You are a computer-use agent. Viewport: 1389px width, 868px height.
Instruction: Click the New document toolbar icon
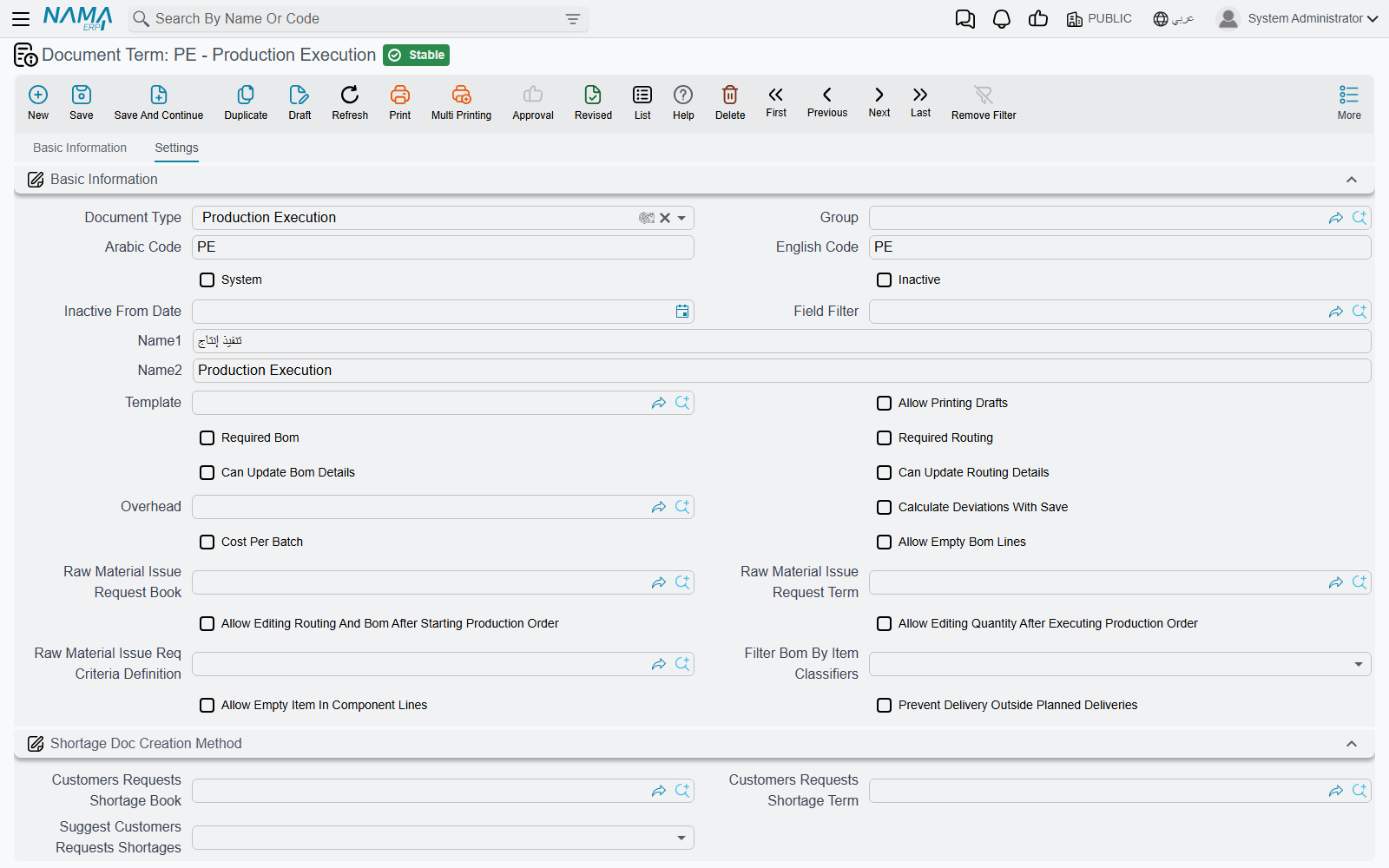(38, 102)
